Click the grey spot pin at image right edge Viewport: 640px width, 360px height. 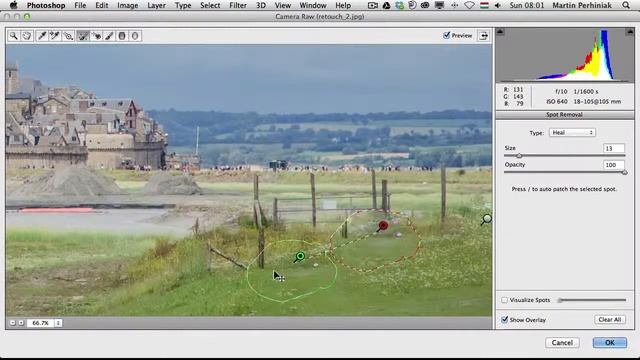click(x=487, y=219)
